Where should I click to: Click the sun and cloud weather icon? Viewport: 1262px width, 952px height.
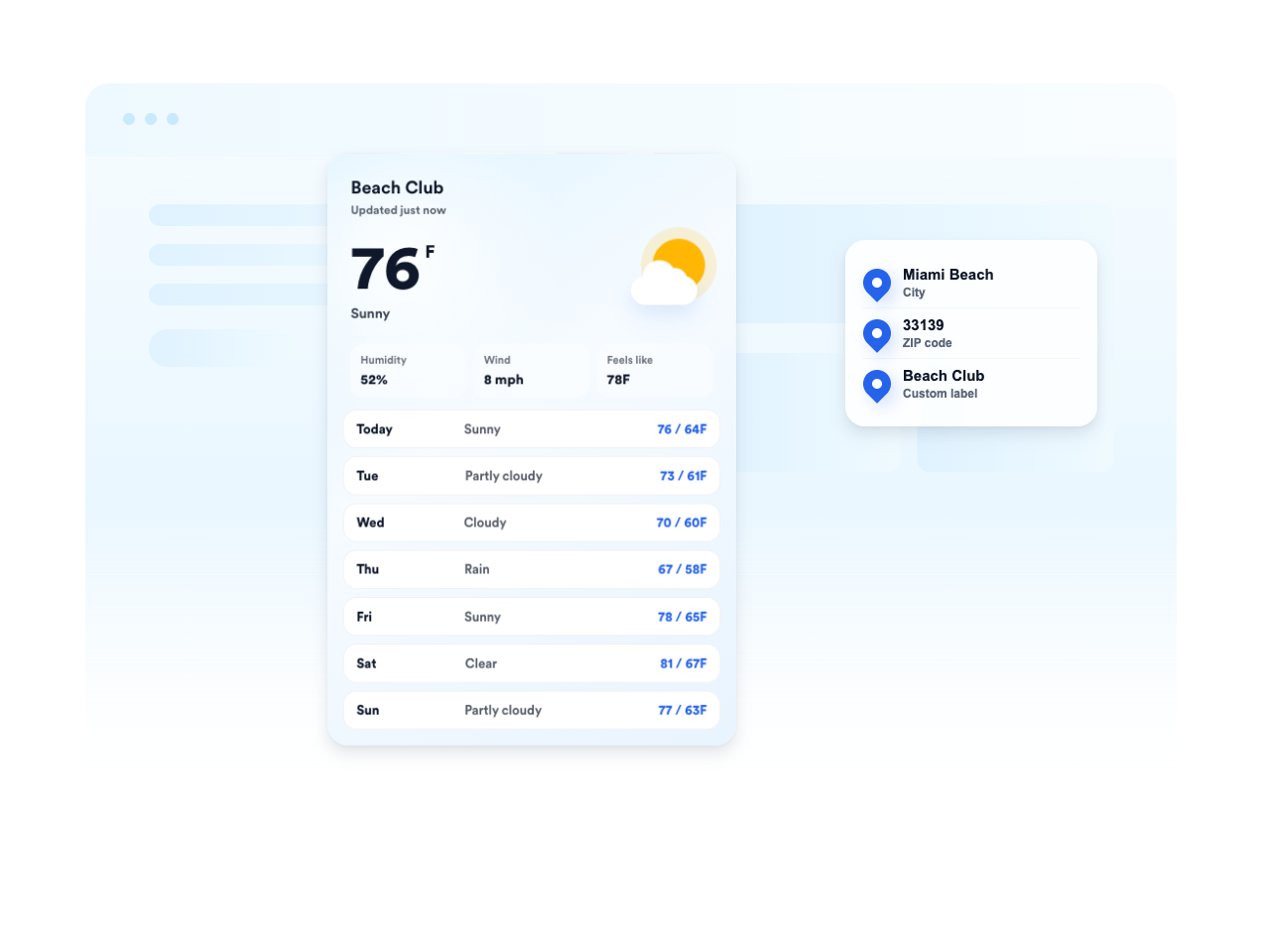(674, 267)
